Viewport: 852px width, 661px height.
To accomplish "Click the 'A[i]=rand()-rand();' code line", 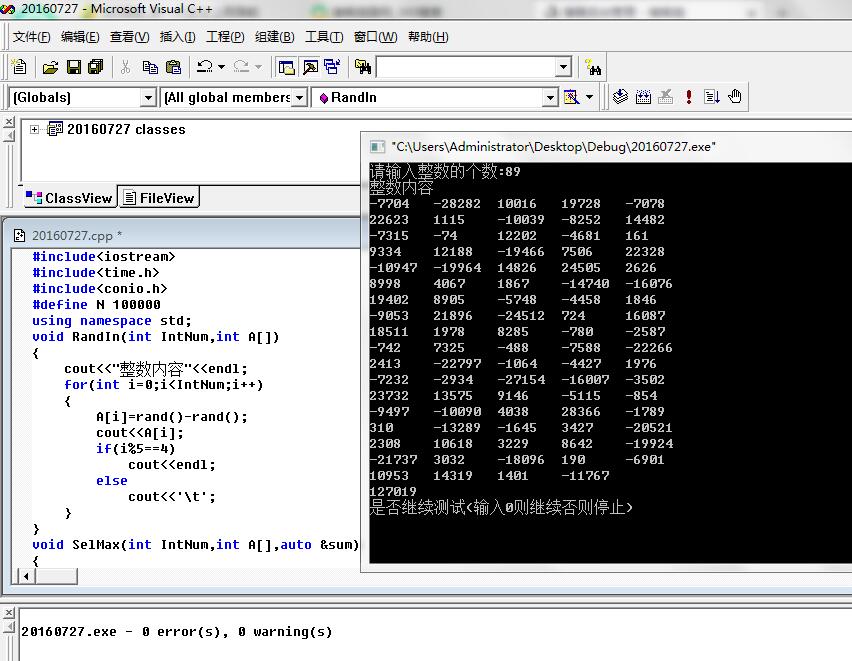I will [x=172, y=417].
